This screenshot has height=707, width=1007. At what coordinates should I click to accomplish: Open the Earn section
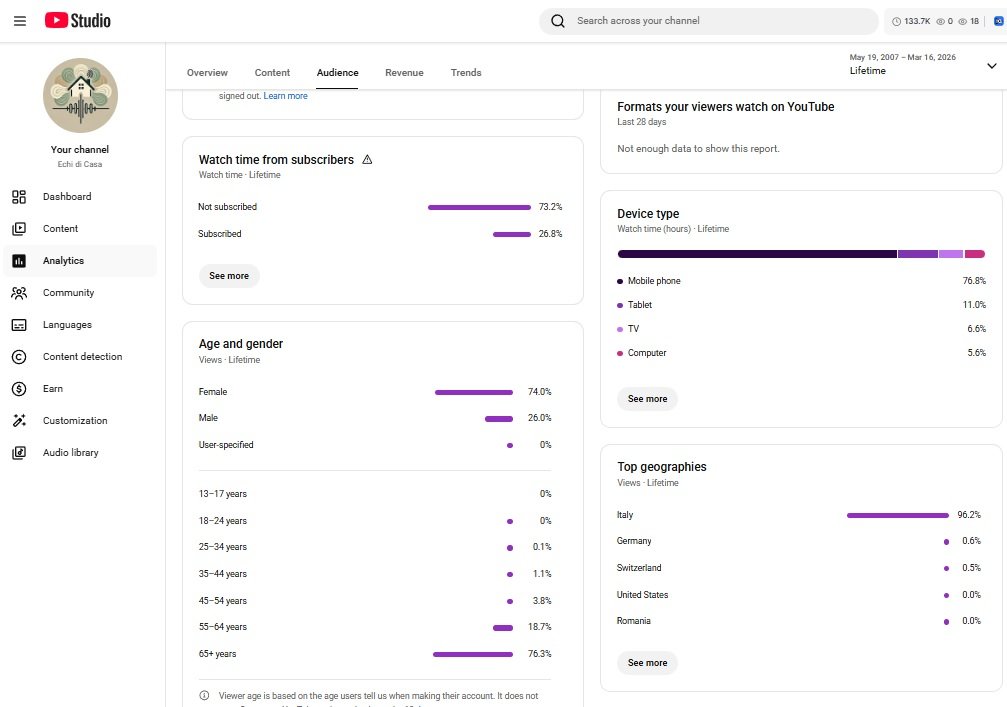[x=53, y=389]
